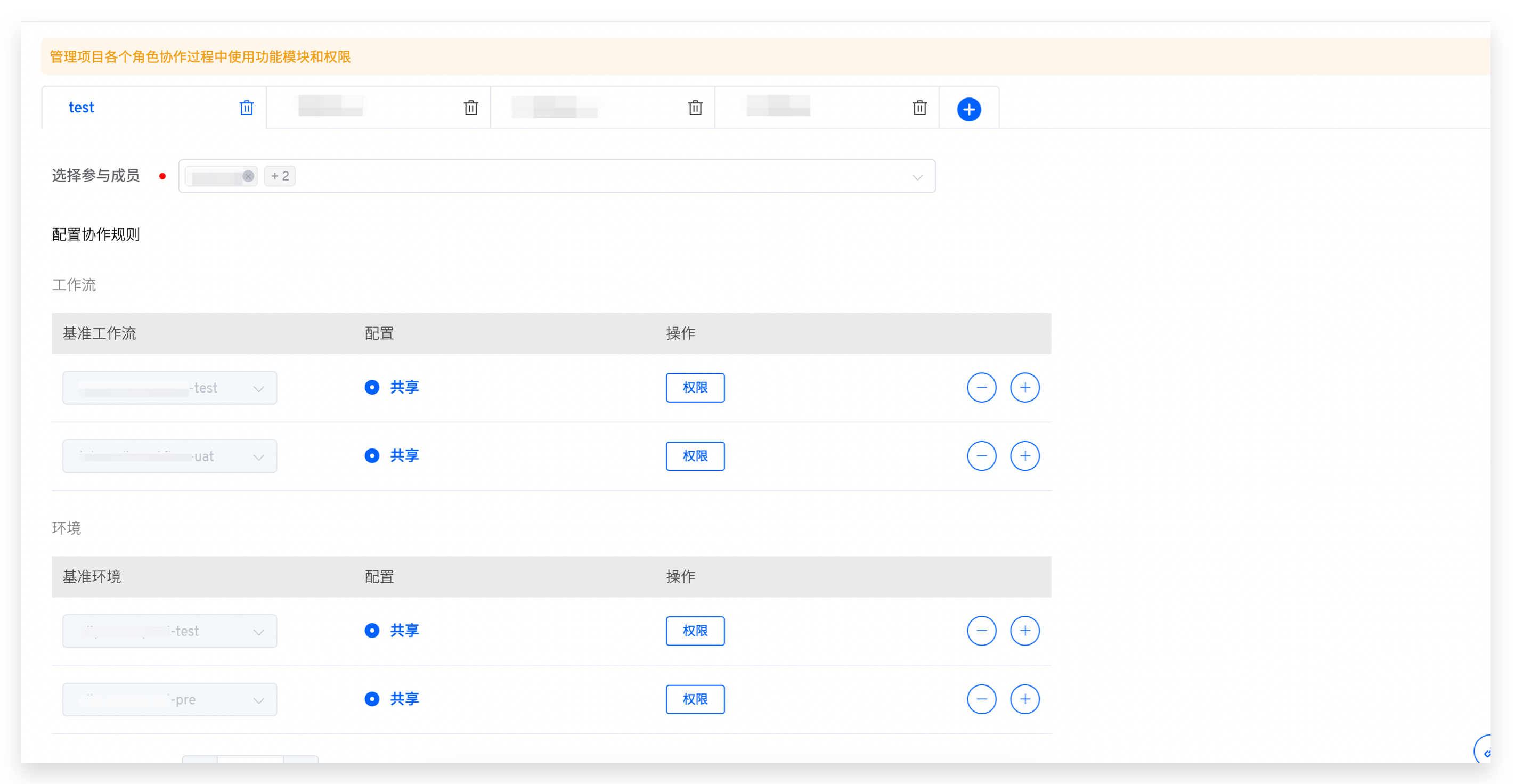This screenshot has height=784, width=1515.
Task: Remove the -pre environment row with minus icon
Action: pos(981,699)
